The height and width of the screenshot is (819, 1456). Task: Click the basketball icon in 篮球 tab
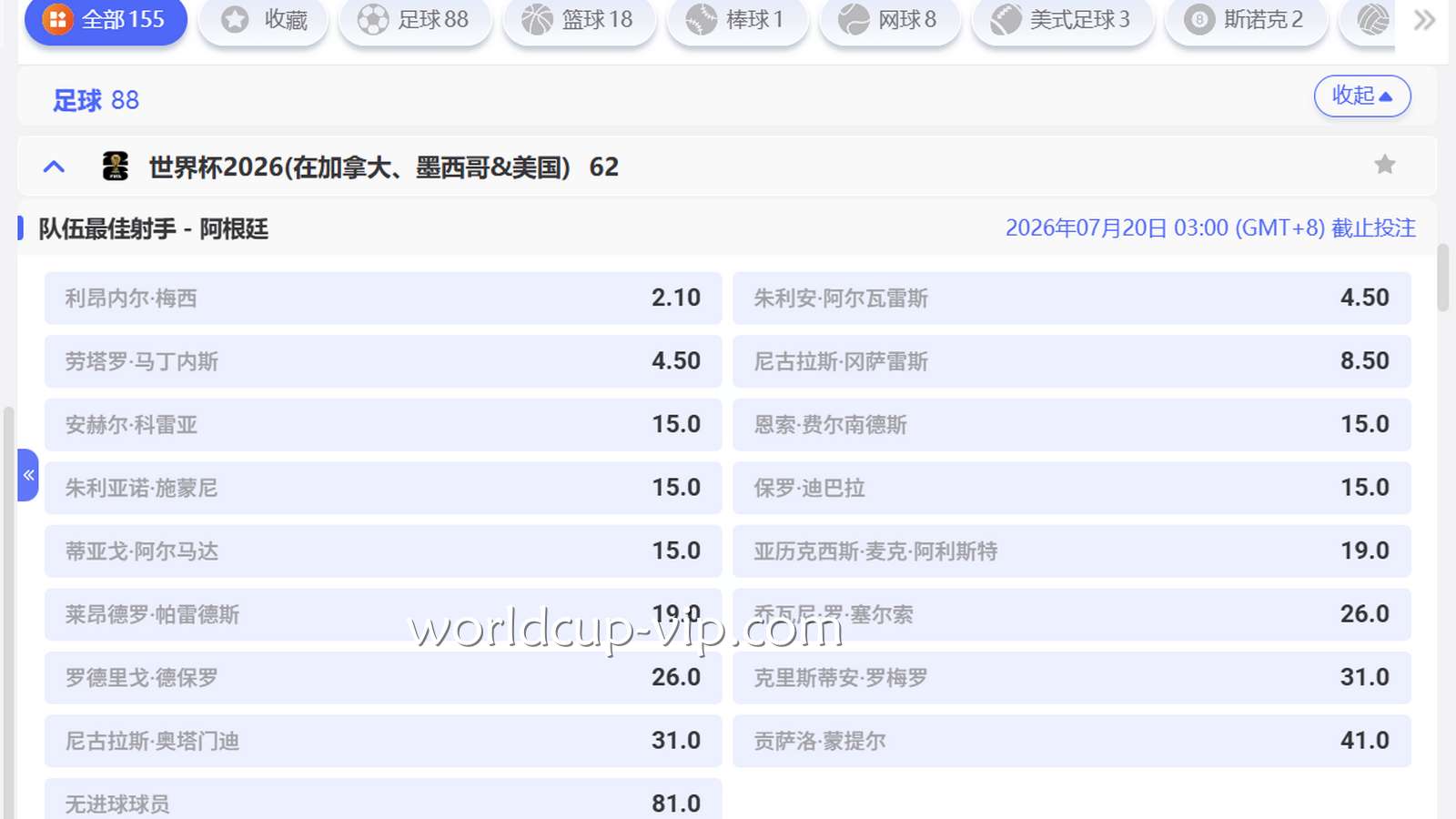tap(537, 20)
